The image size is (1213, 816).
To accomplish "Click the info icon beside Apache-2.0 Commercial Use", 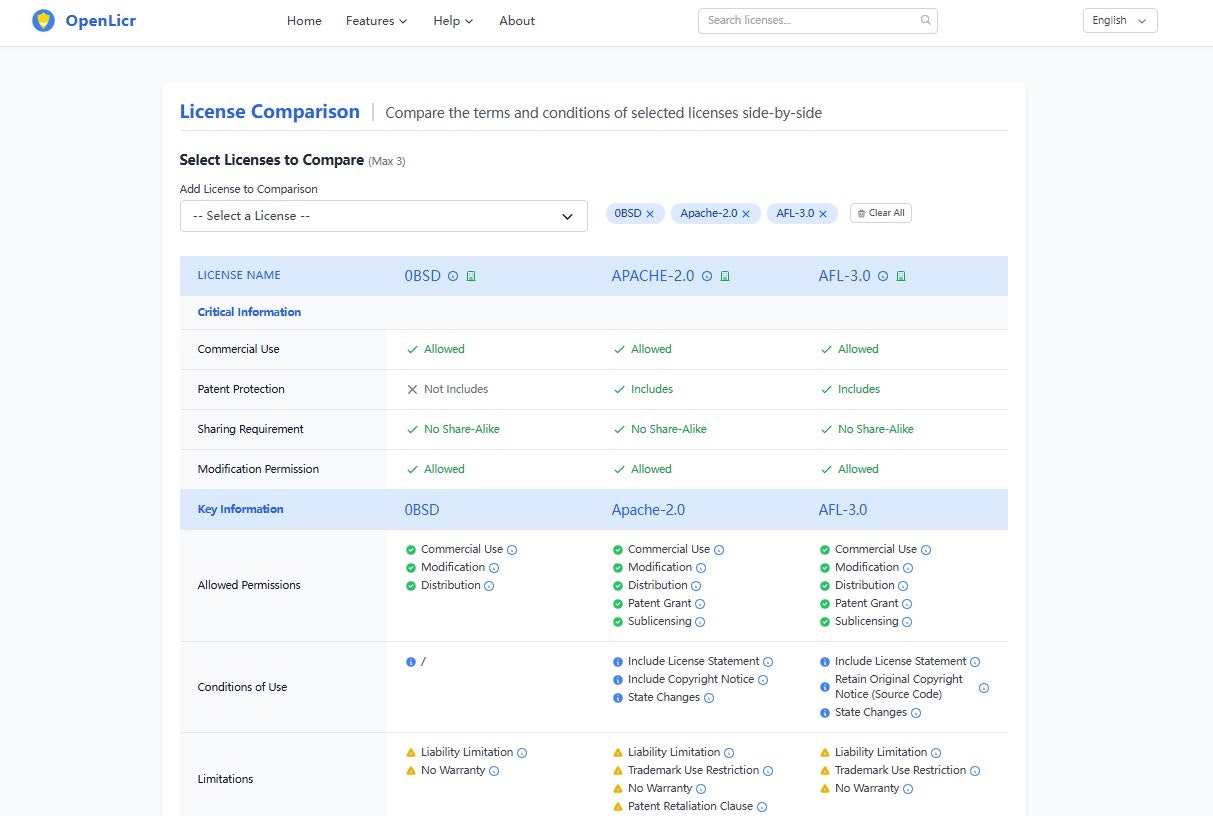I will [719, 550].
